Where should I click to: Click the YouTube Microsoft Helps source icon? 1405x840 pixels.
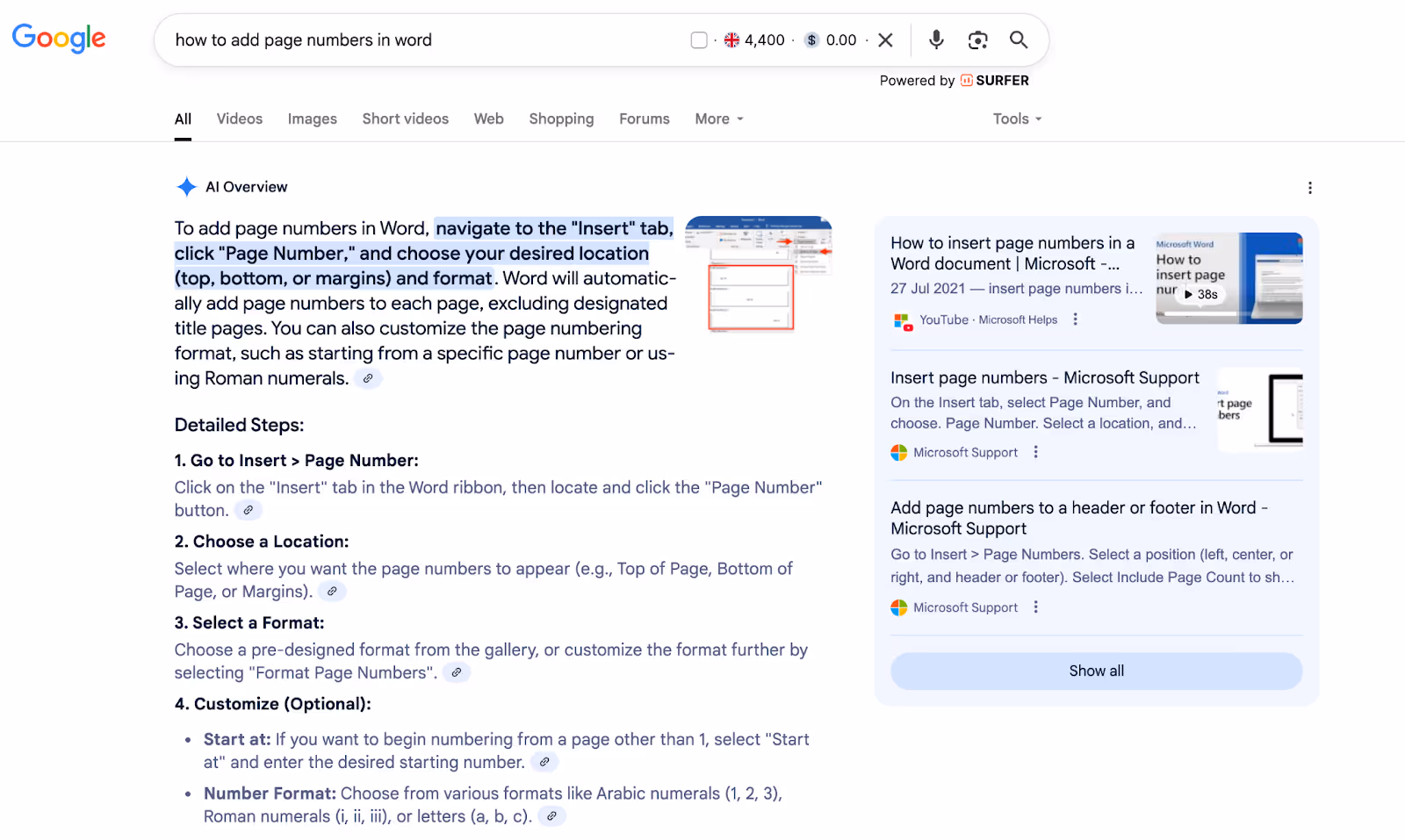903,321
